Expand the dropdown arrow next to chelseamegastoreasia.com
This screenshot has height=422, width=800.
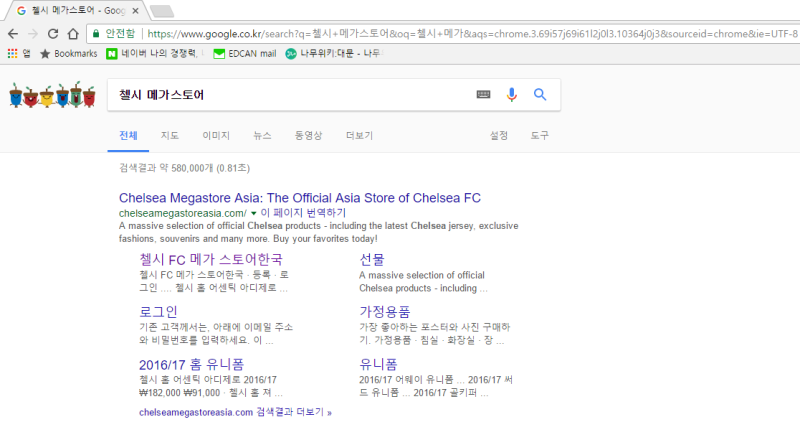coord(254,213)
